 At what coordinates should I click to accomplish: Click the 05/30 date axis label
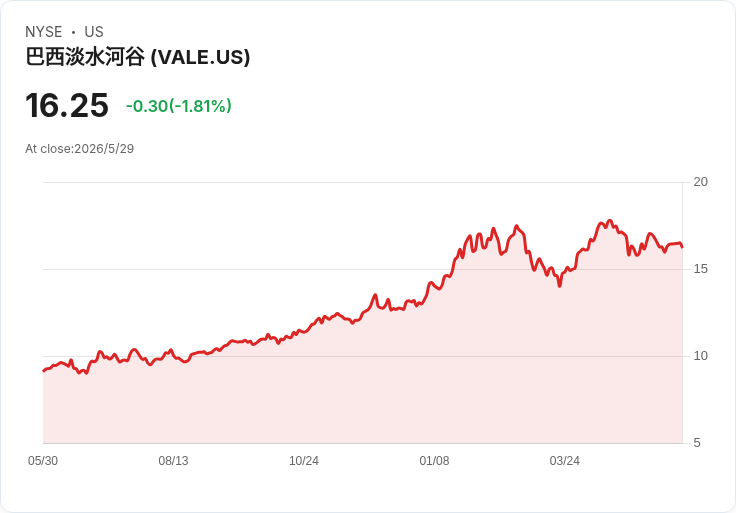[x=43, y=461]
